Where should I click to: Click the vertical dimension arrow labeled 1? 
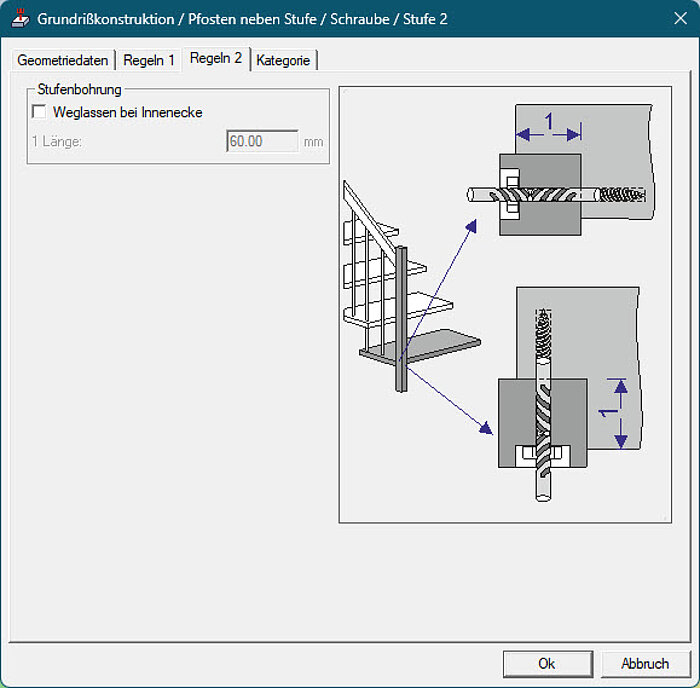620,413
